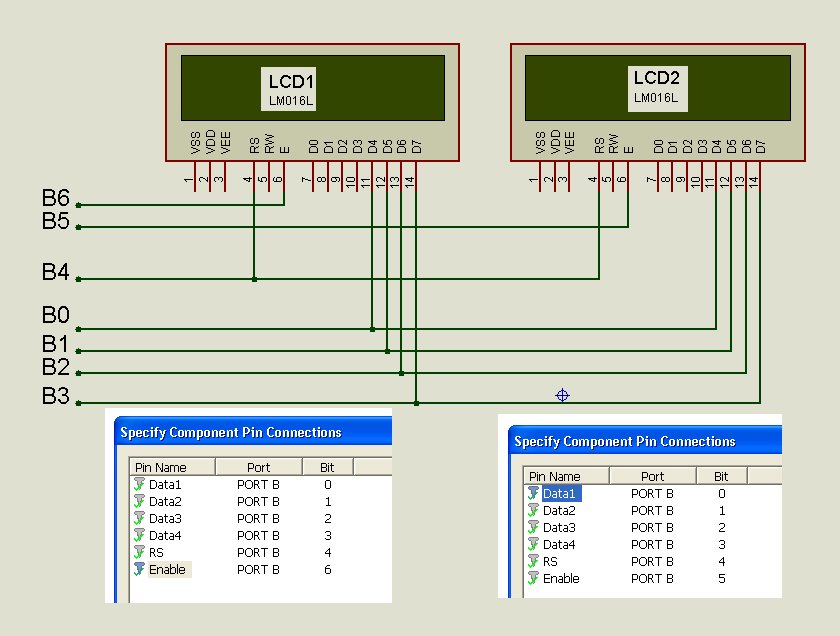
Task: Click VDD pin 2 on LCD2
Action: (554, 176)
